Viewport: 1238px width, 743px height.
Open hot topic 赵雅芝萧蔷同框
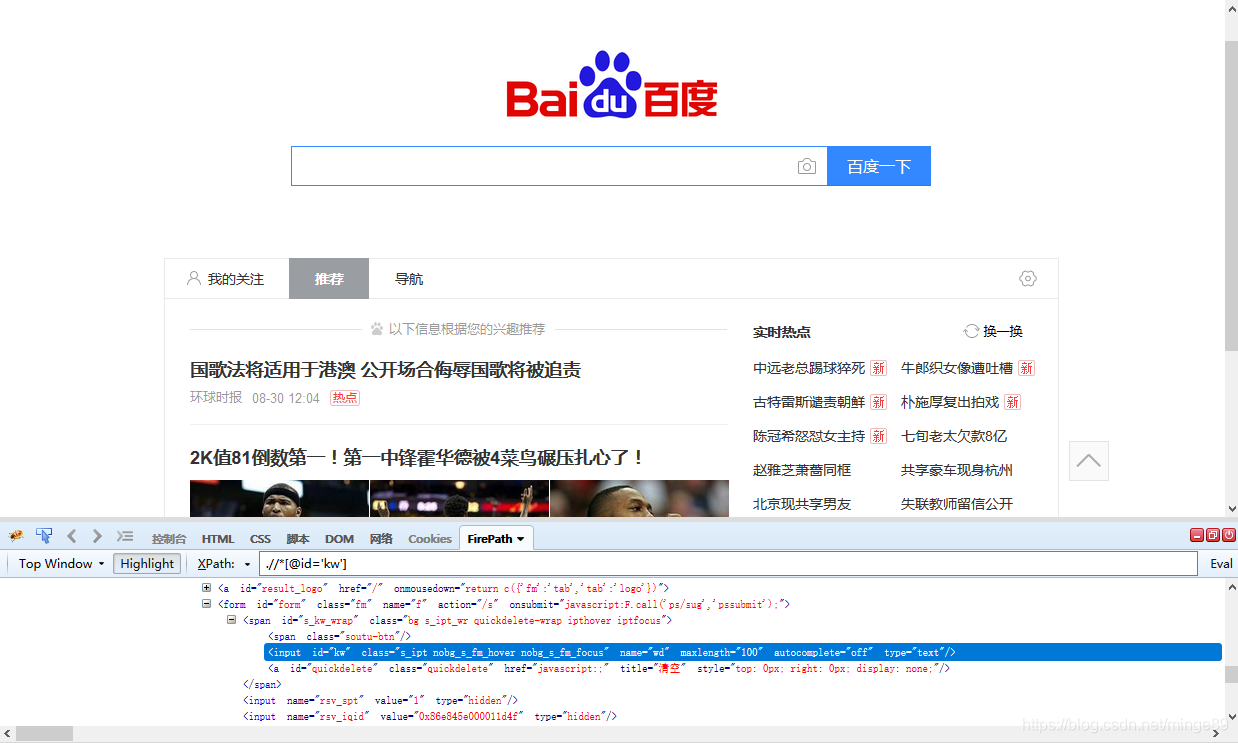[802, 470]
